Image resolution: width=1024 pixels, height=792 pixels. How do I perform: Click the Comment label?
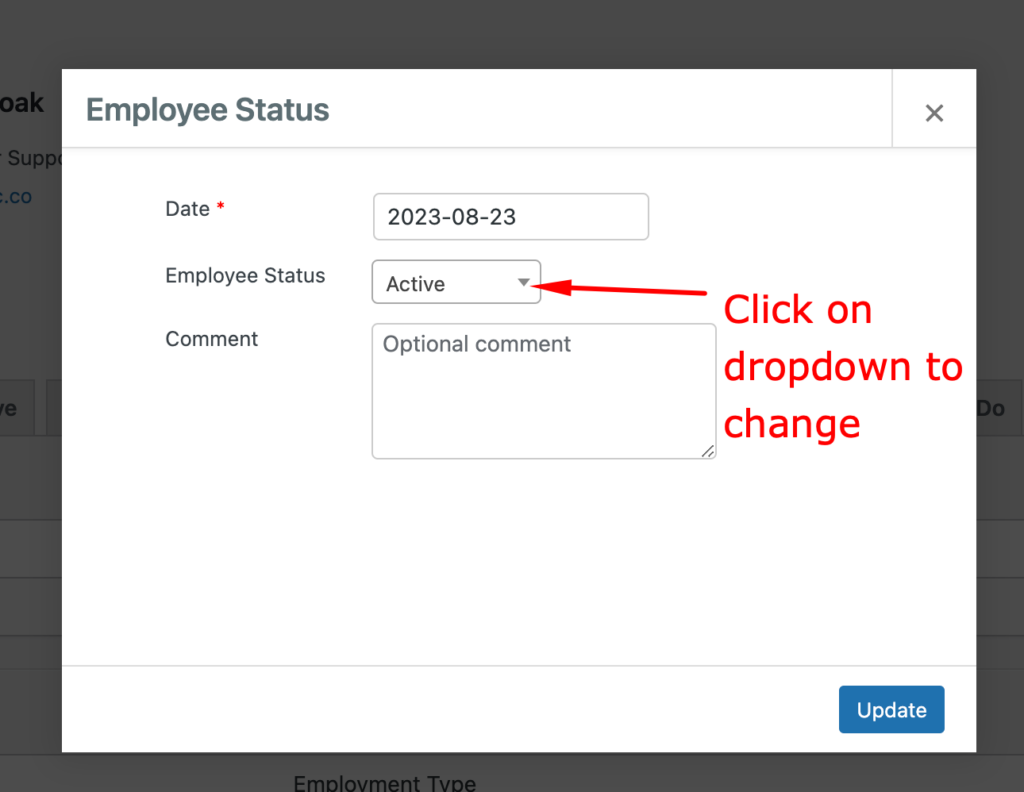[211, 339]
